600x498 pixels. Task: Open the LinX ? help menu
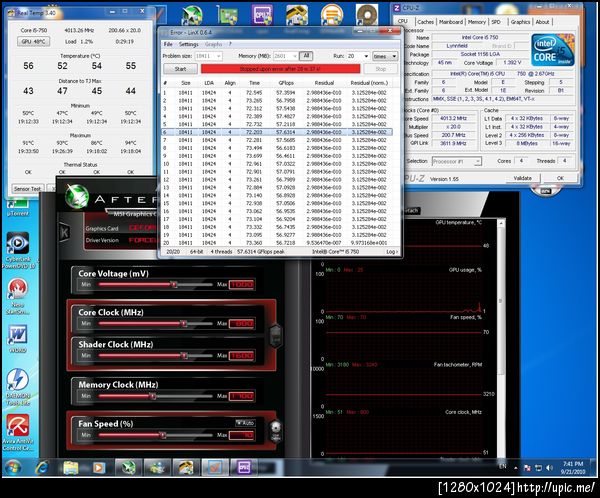(230, 44)
